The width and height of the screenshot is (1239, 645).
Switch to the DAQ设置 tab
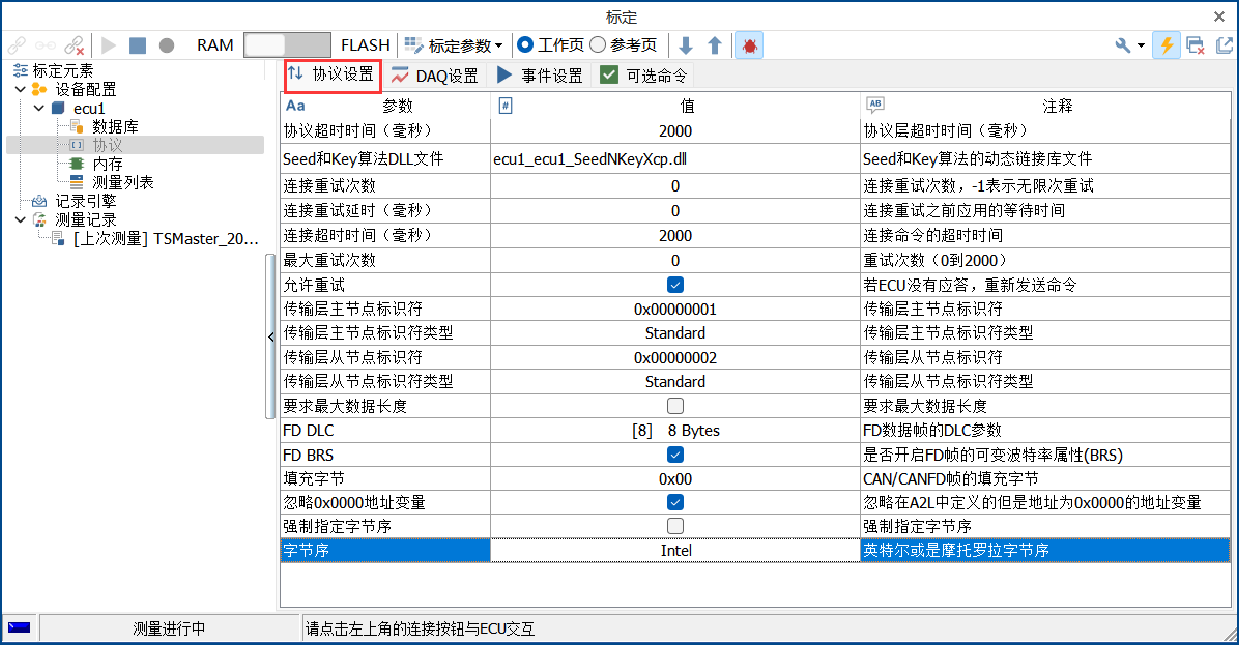coord(435,75)
